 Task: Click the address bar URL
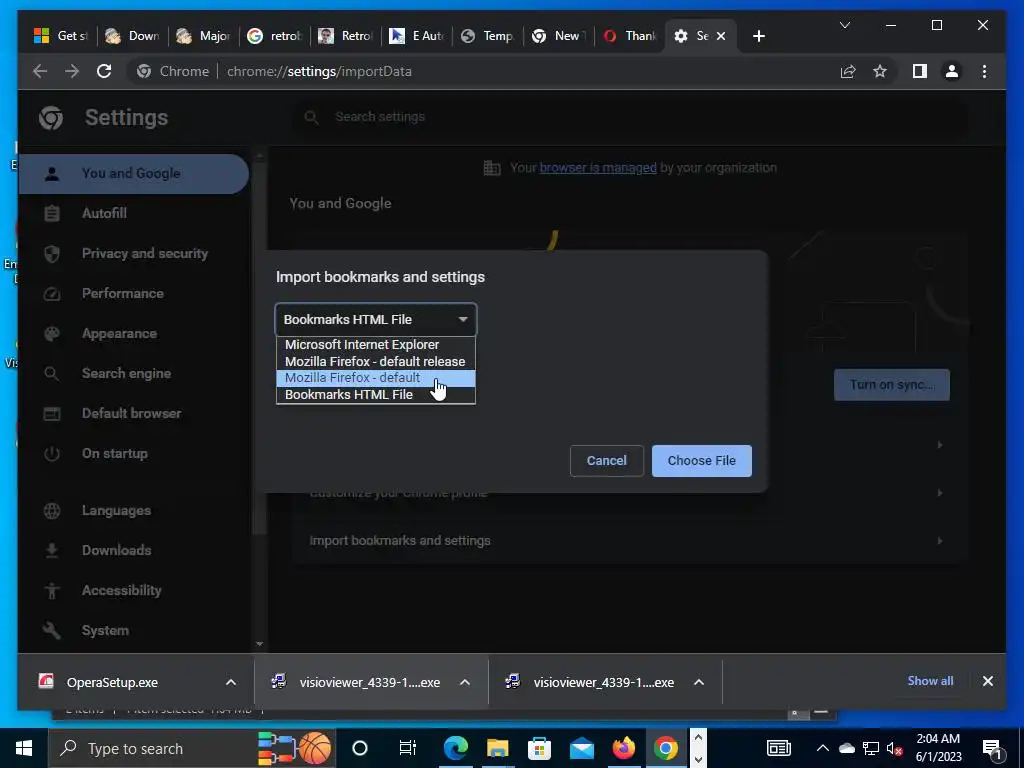(x=319, y=71)
